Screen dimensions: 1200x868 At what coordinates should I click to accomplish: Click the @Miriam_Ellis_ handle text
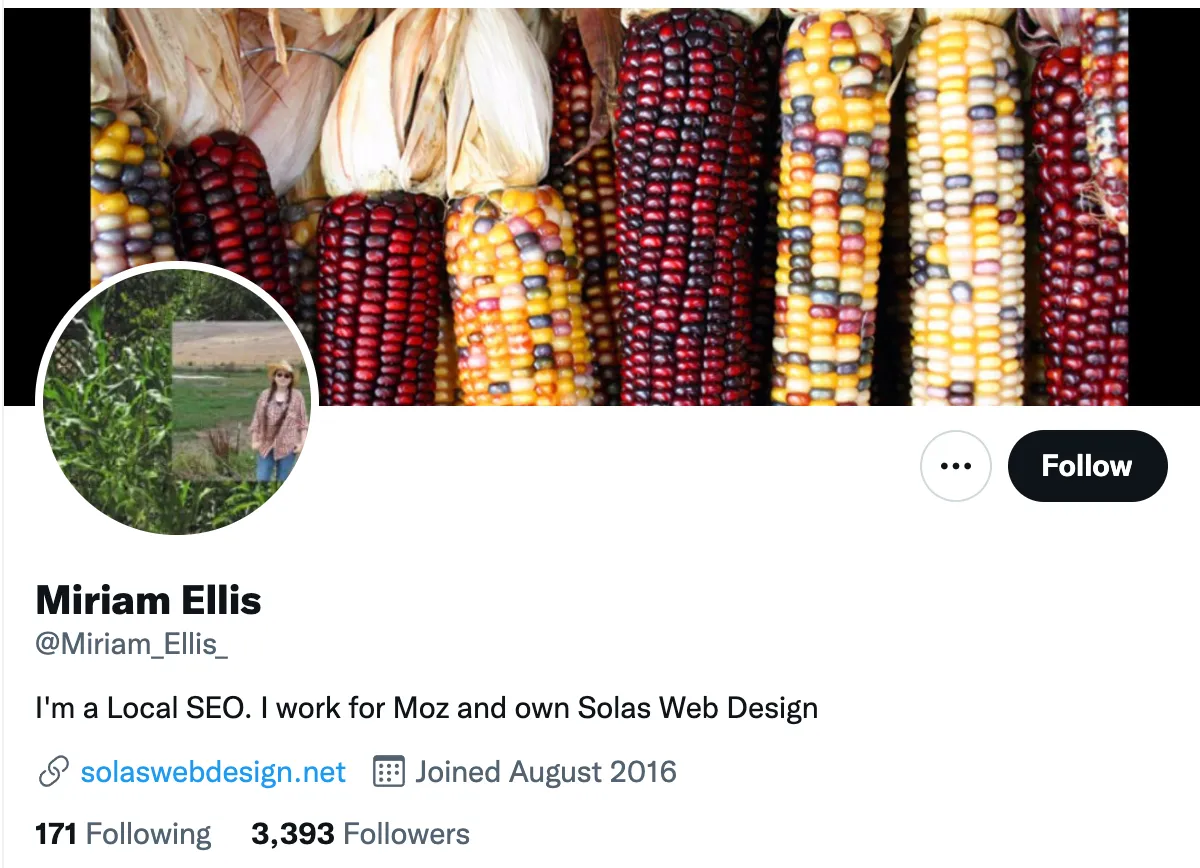click(x=131, y=645)
